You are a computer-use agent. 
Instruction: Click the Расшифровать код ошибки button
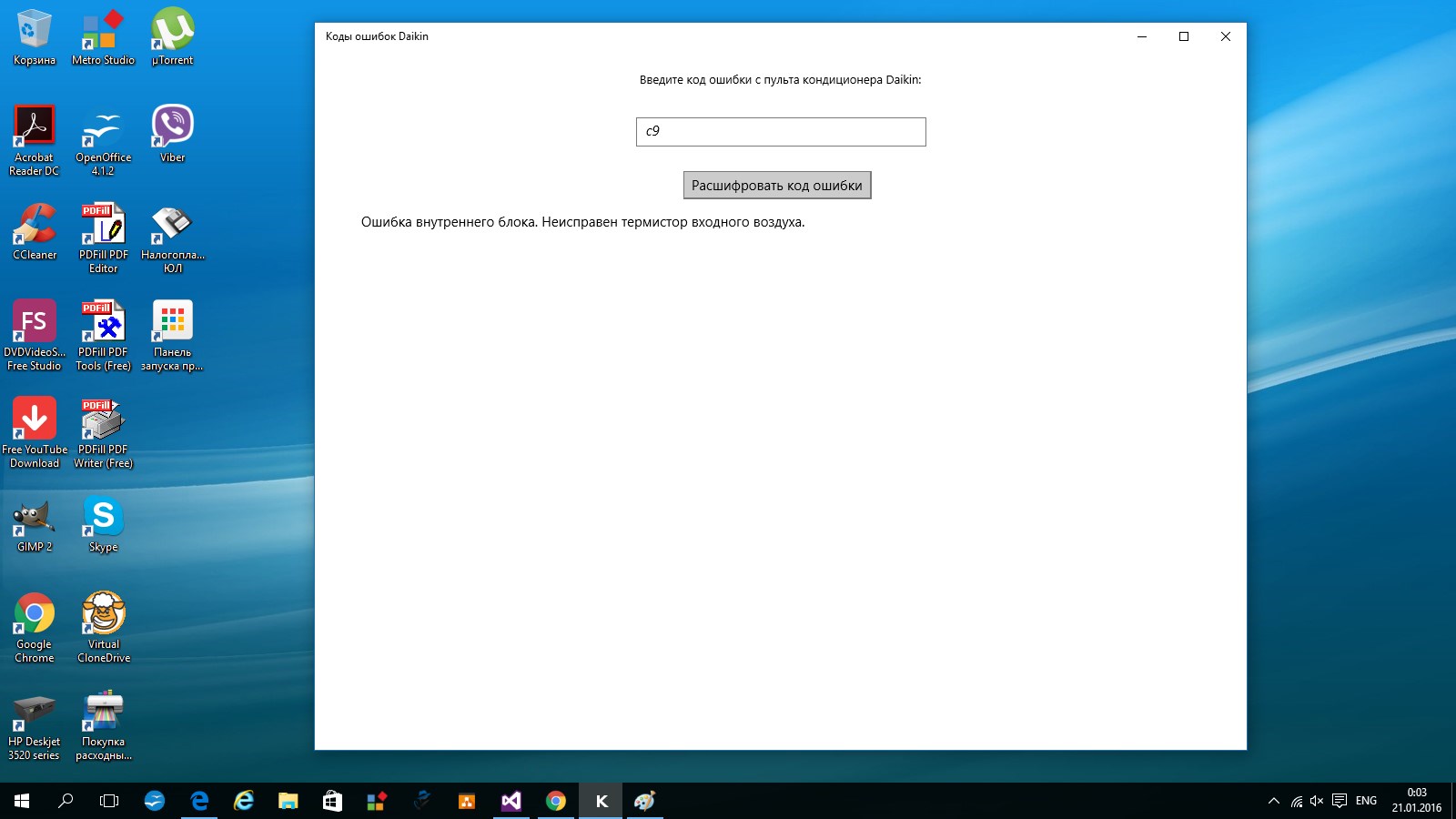tap(777, 185)
